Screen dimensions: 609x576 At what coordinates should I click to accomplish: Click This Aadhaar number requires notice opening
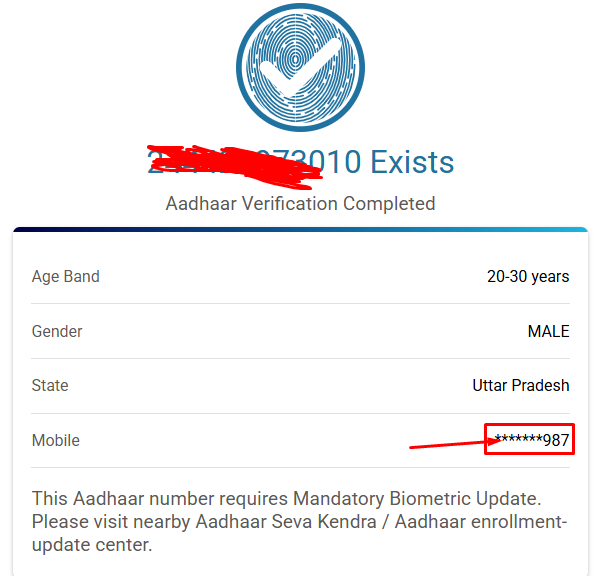[x=128, y=498]
